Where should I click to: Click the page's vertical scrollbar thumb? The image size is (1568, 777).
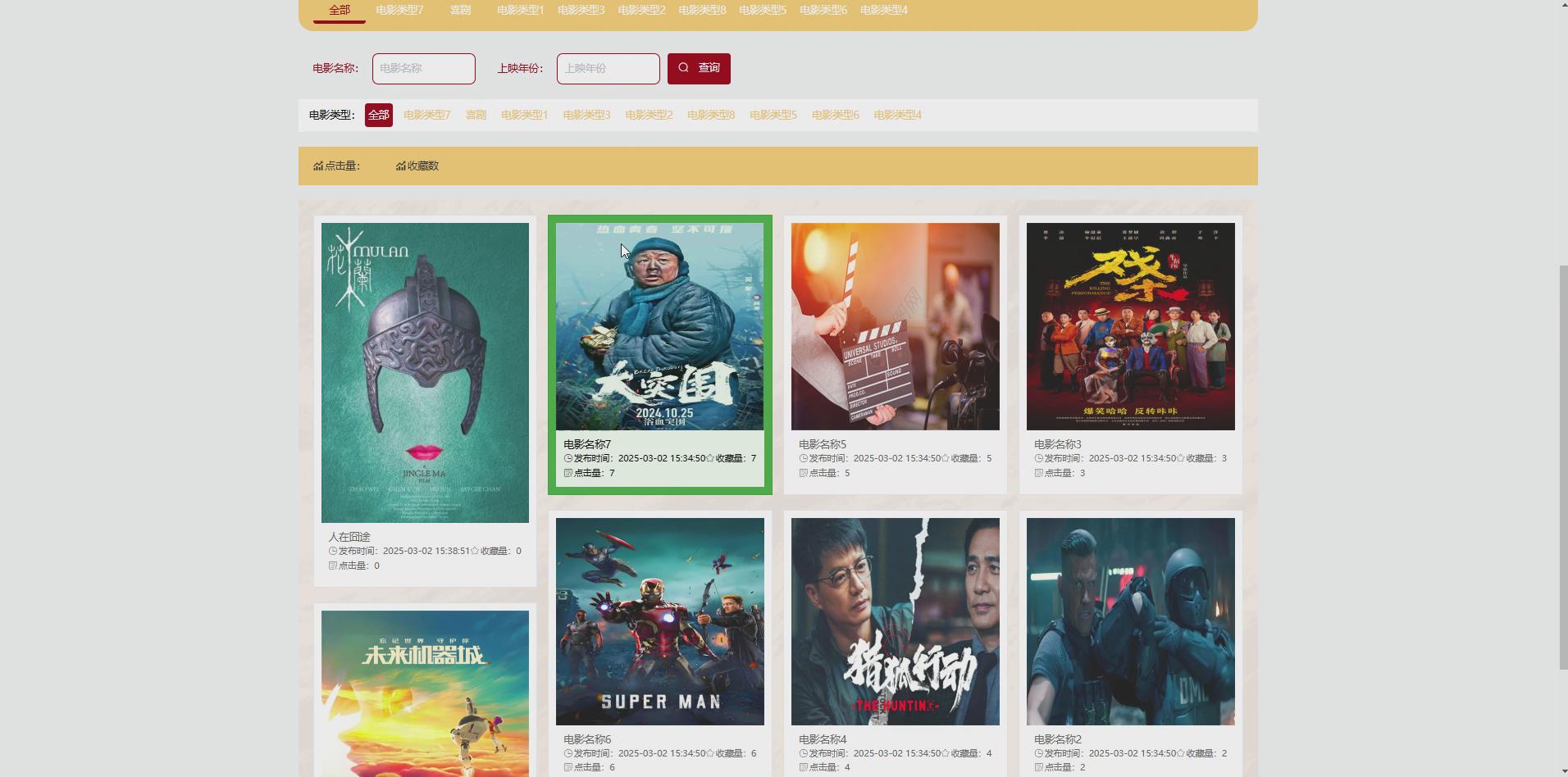[x=1563, y=467]
